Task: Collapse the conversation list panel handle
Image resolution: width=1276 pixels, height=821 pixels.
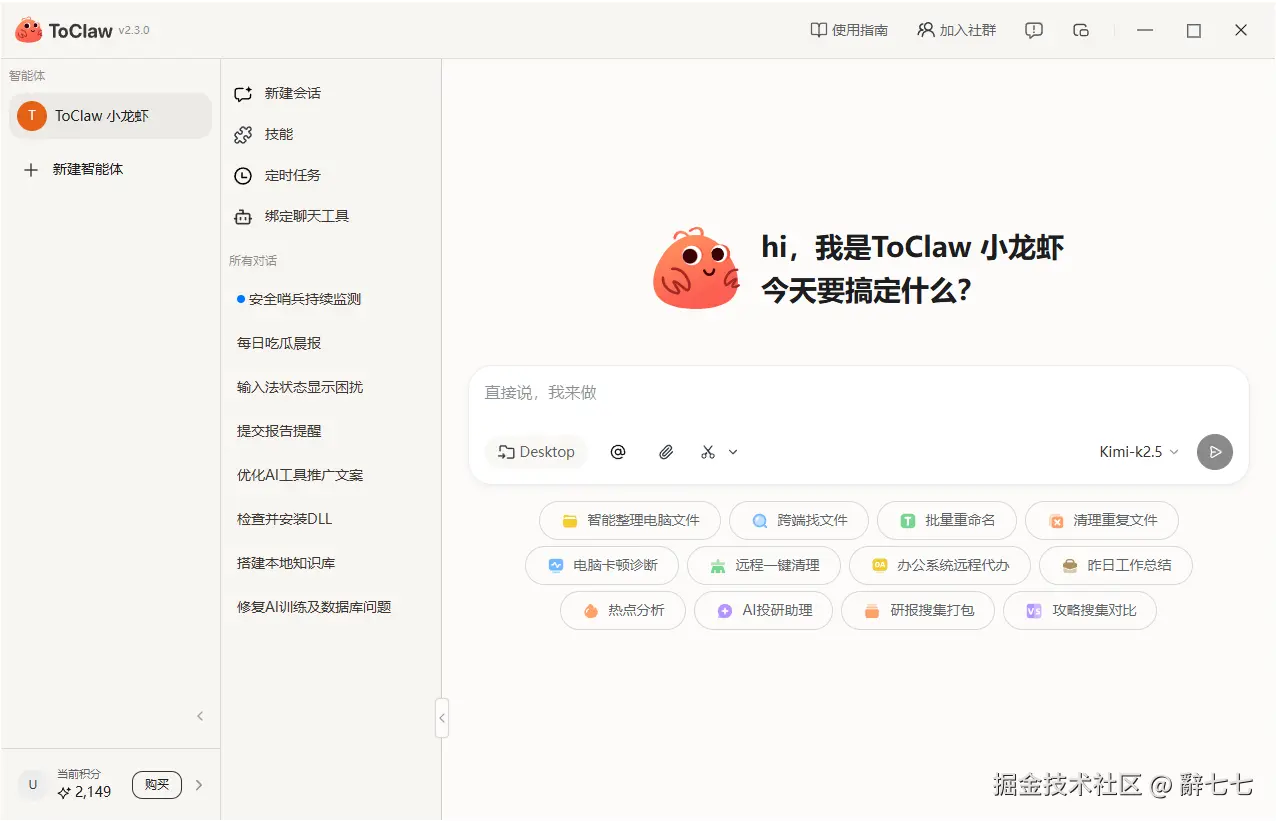Action: pyautogui.click(x=442, y=717)
